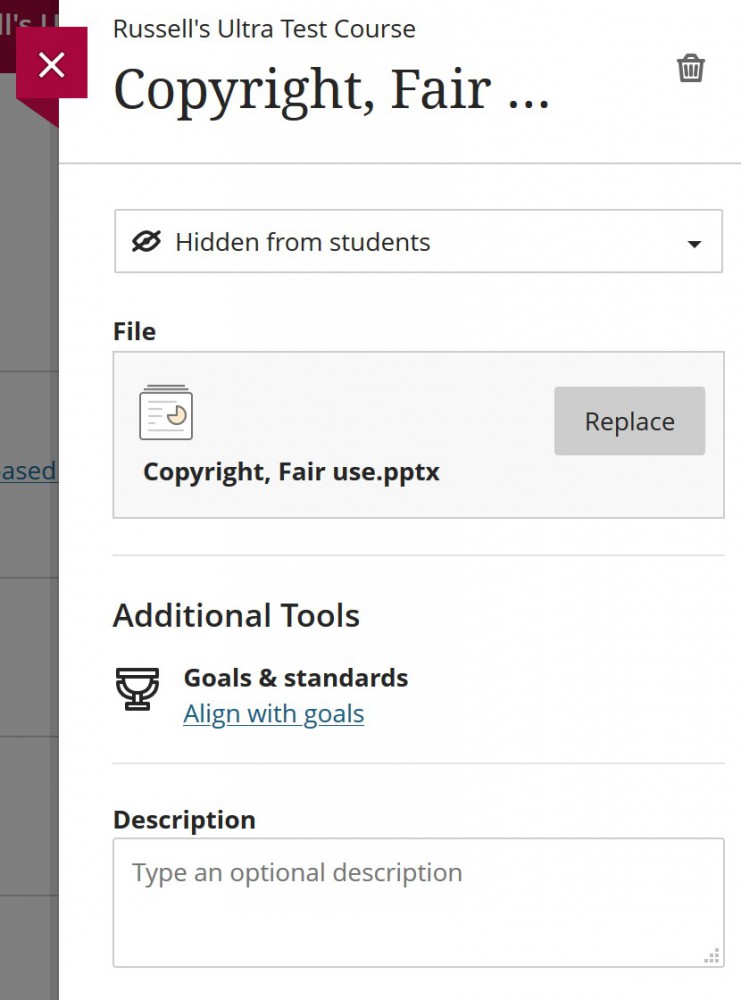Click the course title 'Russell's Ultra Test Course'
The image size is (741, 1000).
264,28
